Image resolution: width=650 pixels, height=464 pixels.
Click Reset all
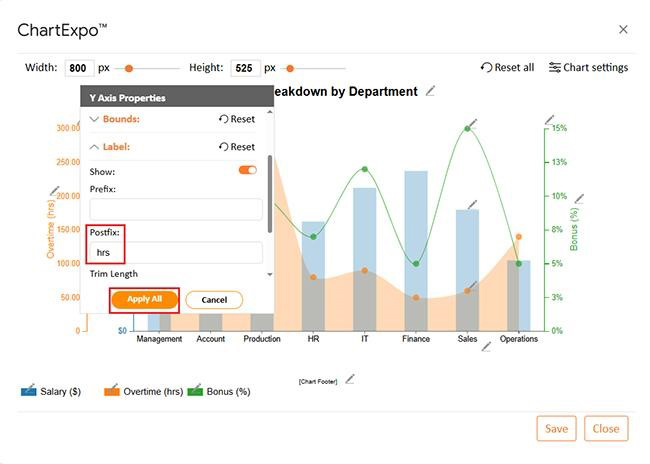[507, 68]
